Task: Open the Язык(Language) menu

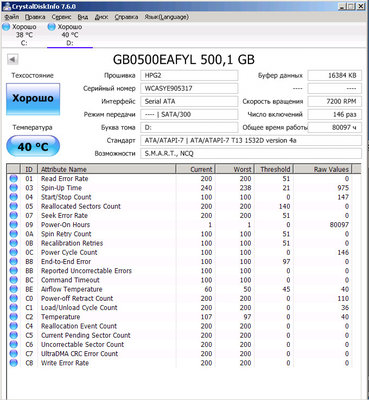Action: (166, 17)
